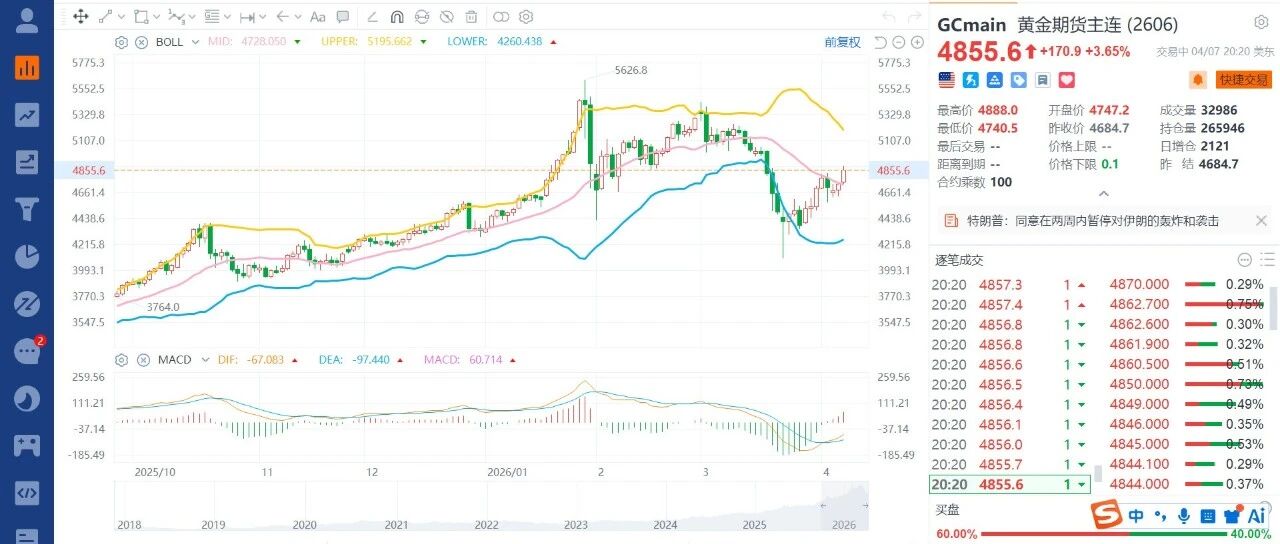Open the 特朗普 news headline link
The image size is (1280, 544).
(1091, 221)
